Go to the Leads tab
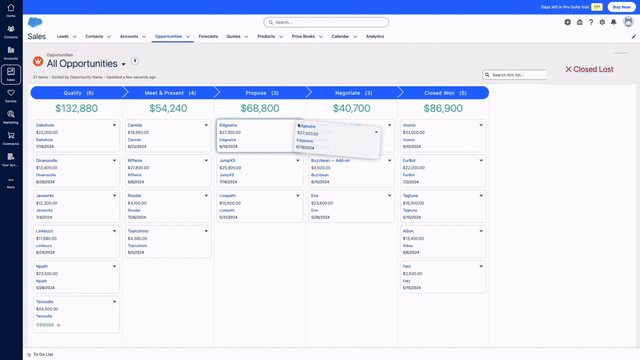 (62, 36)
